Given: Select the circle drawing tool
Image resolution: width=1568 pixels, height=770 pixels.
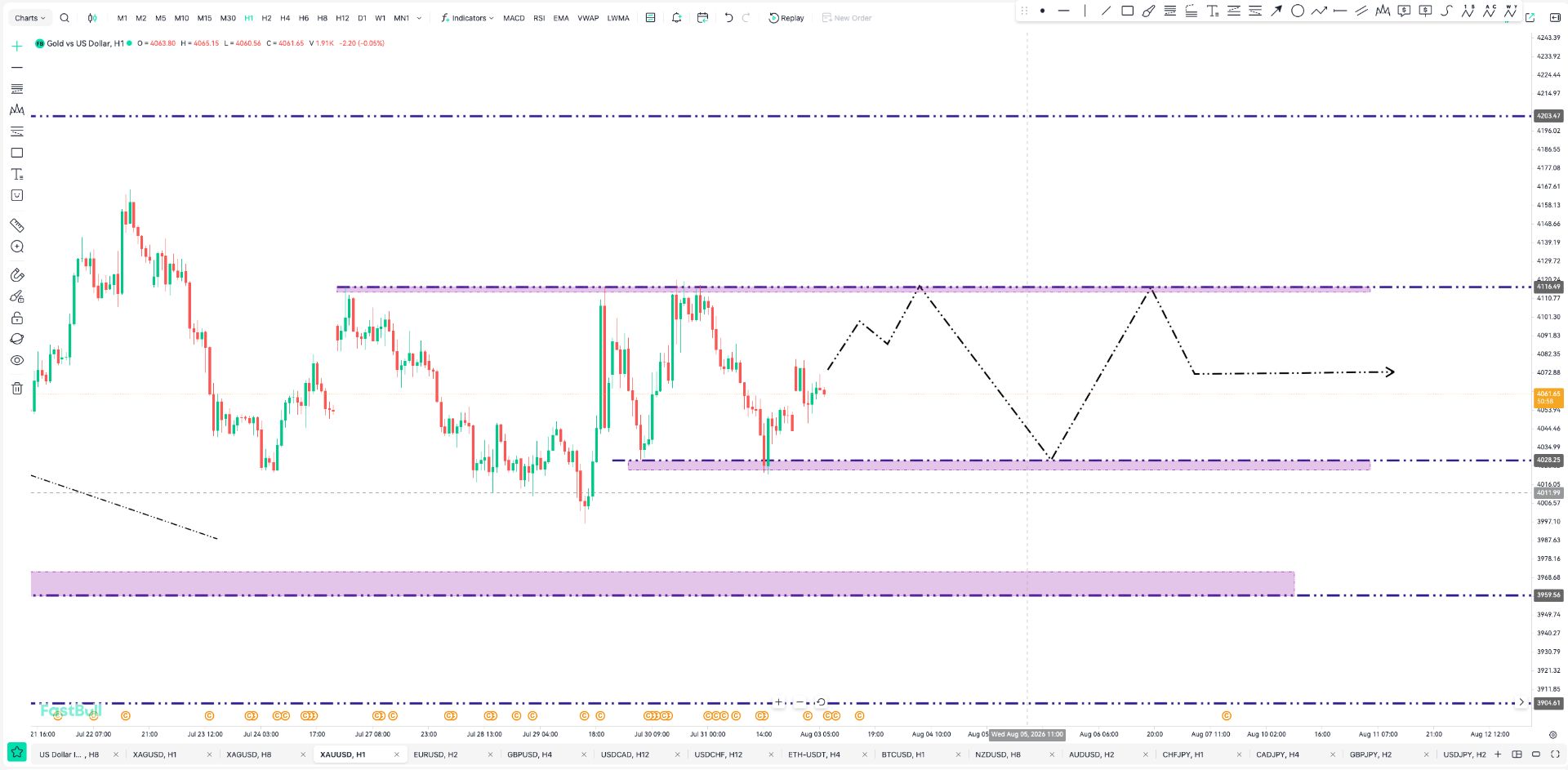Looking at the screenshot, I should [1298, 11].
